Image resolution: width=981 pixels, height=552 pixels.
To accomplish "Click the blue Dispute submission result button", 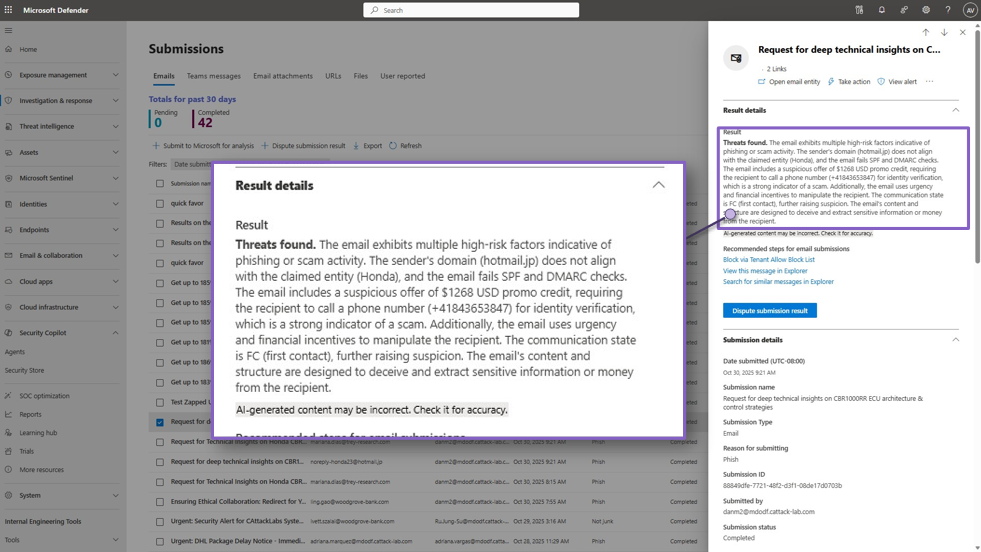I will 770,310.
